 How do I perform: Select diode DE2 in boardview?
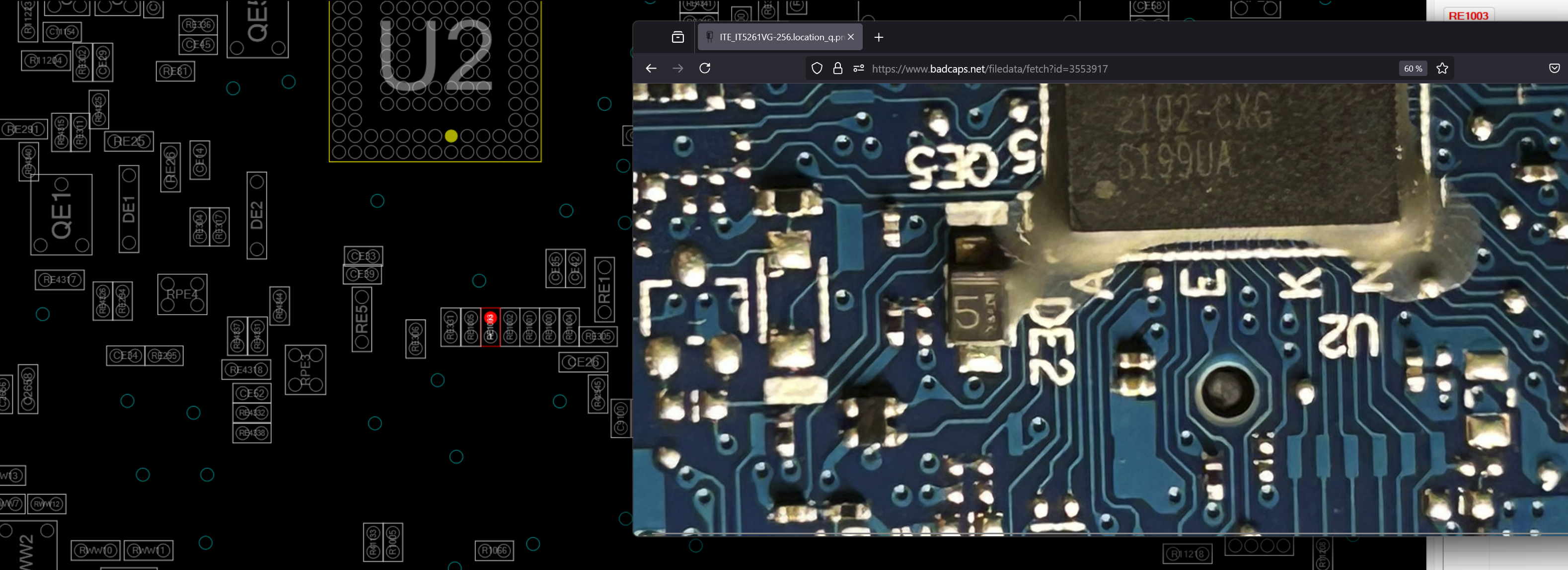(x=257, y=215)
